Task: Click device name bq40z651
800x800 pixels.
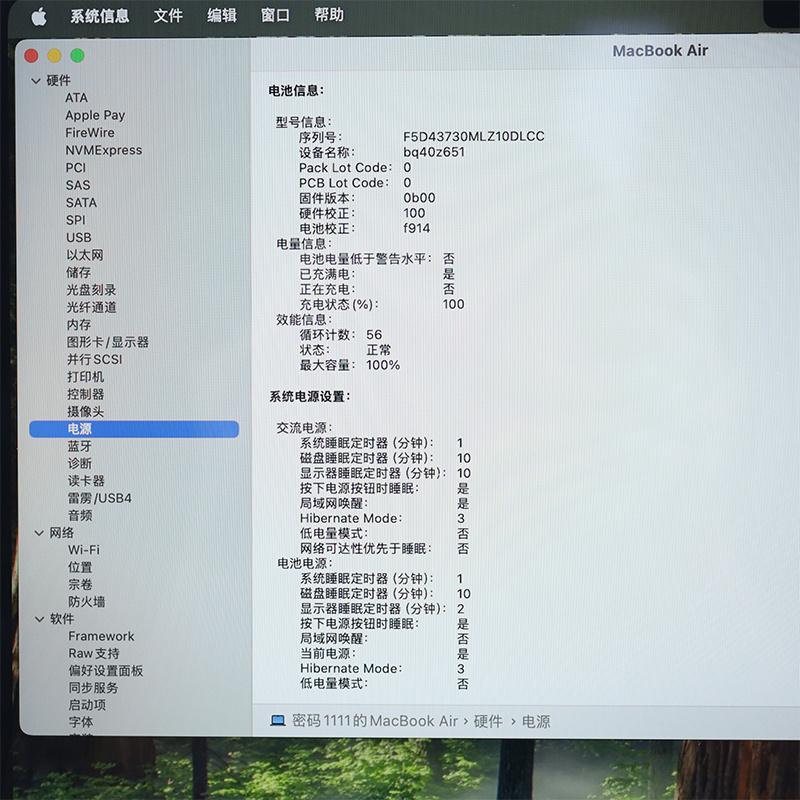Action: pos(434,152)
